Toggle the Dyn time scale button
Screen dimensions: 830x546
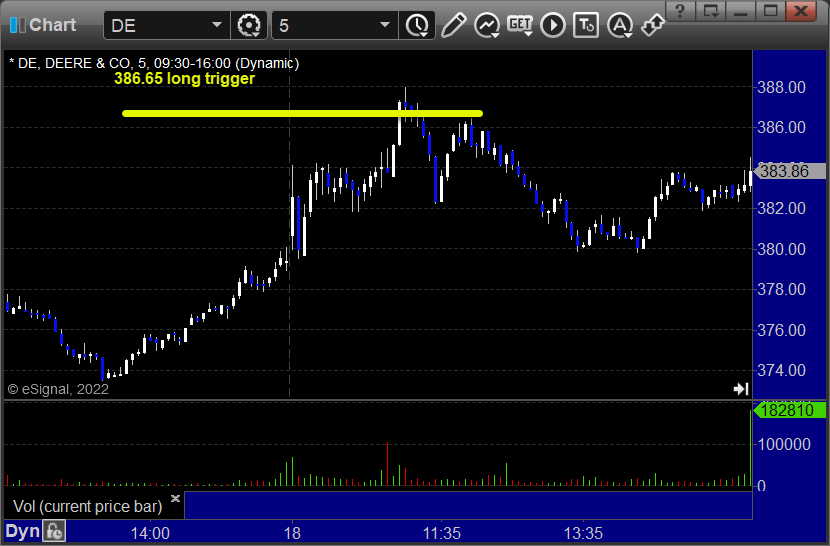23,531
